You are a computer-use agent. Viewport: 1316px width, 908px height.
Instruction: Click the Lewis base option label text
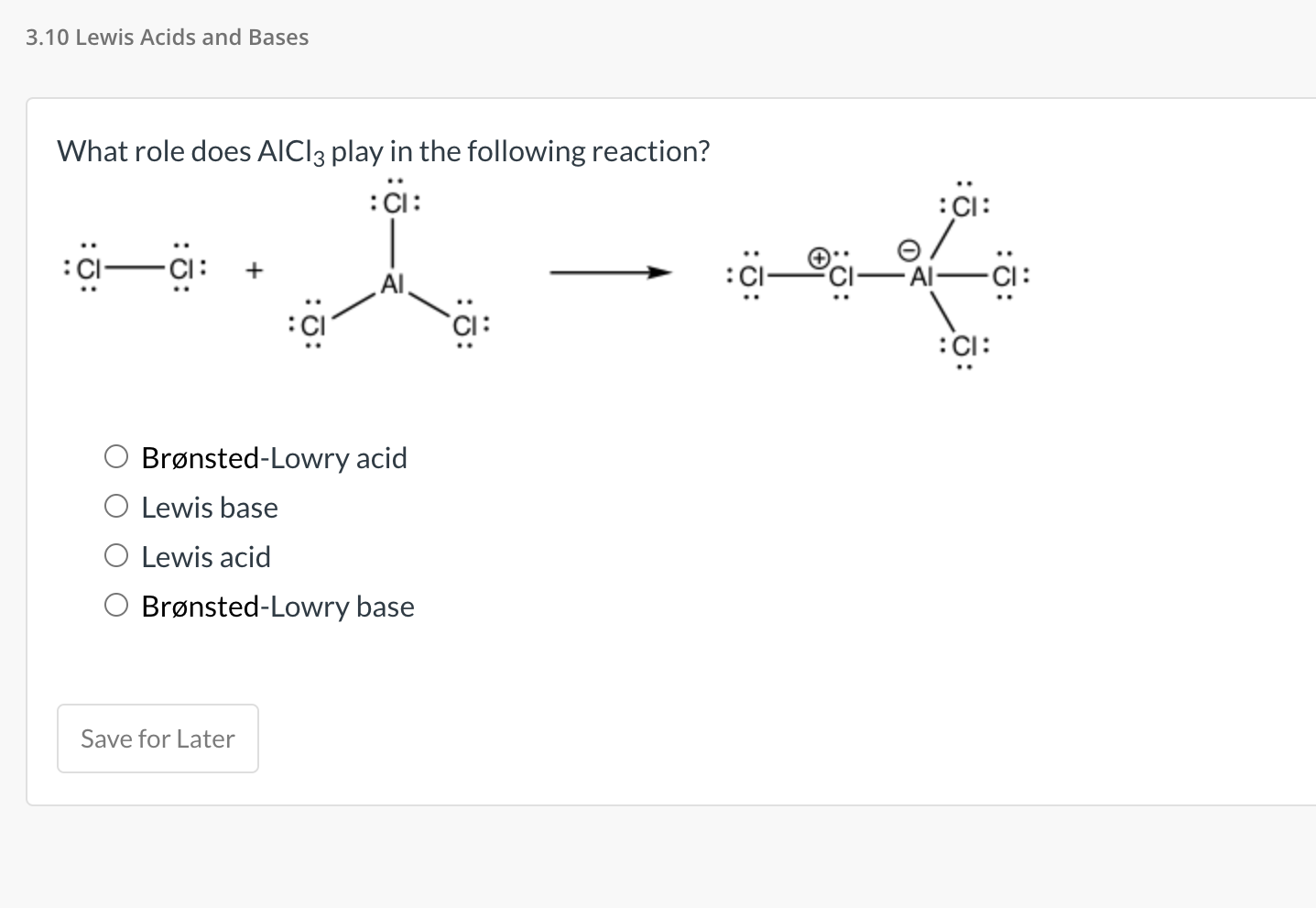(x=209, y=507)
